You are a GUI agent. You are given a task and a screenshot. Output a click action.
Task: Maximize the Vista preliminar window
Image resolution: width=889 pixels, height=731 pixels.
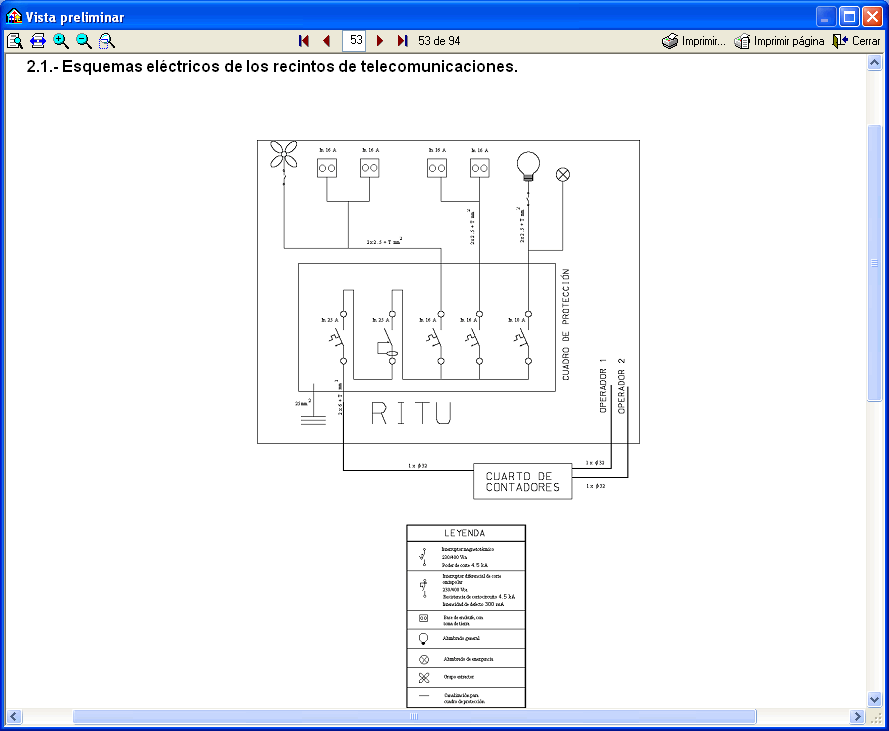tap(849, 17)
